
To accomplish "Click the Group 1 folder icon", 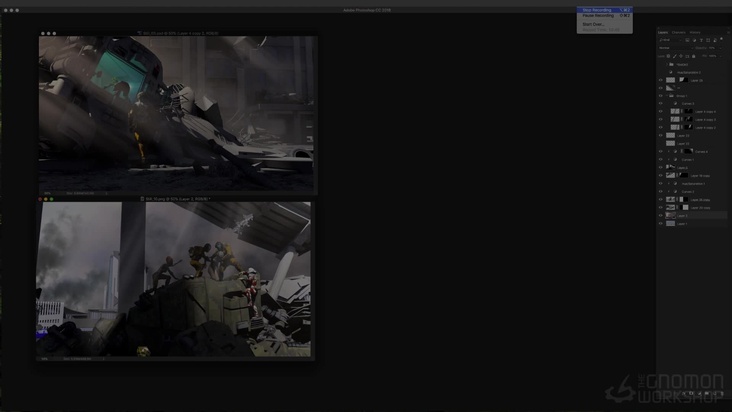I will [x=671, y=96].
